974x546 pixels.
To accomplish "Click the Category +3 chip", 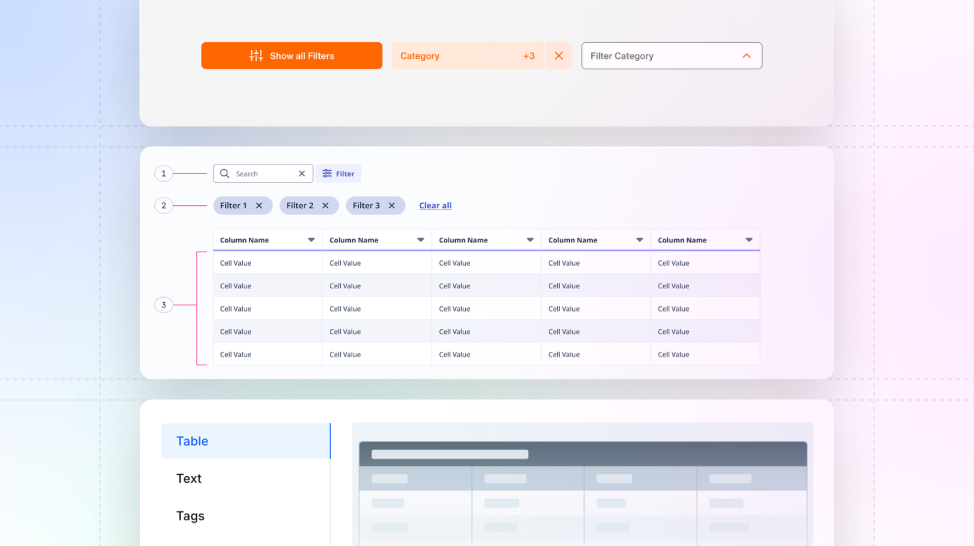I will pyautogui.click(x=468, y=56).
